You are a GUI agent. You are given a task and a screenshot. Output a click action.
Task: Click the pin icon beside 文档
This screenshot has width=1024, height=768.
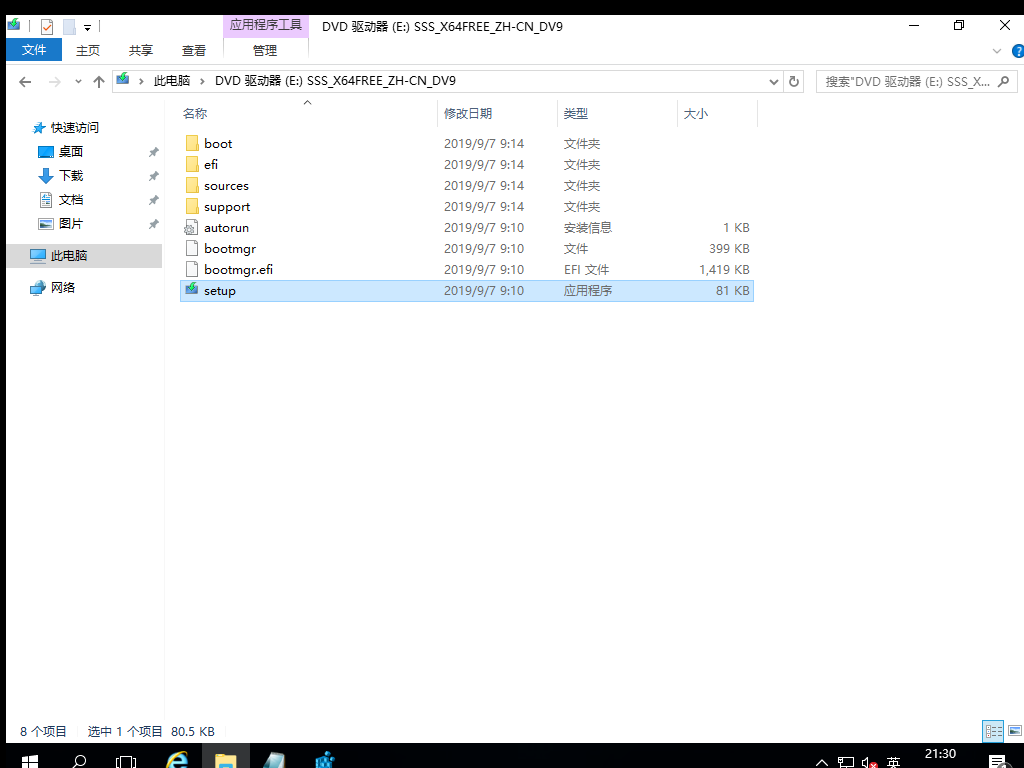pos(153,200)
